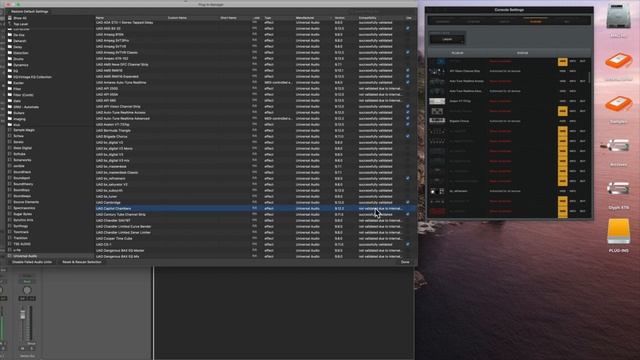Click bx_refinement thumbnail in Console Settings
Image resolution: width=640 pixels, height=360 pixels.
coord(437,191)
